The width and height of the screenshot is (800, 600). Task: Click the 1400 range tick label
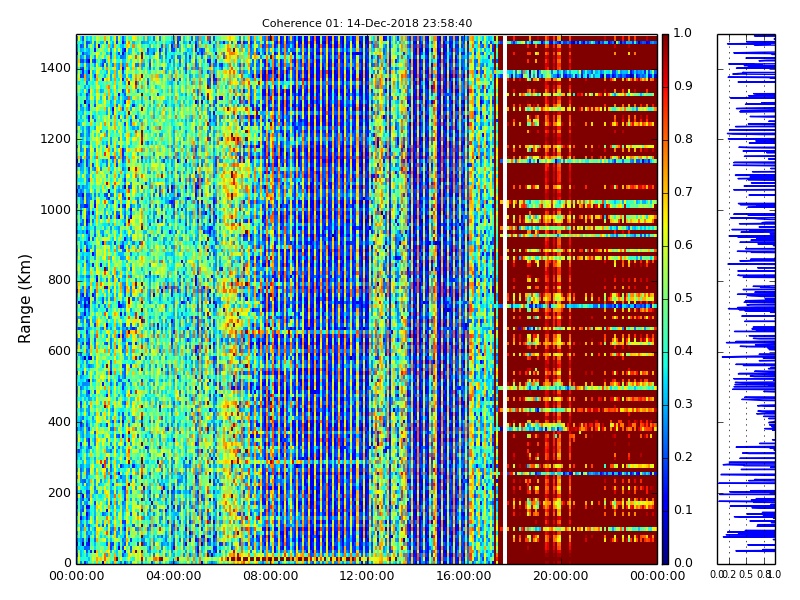[55, 68]
